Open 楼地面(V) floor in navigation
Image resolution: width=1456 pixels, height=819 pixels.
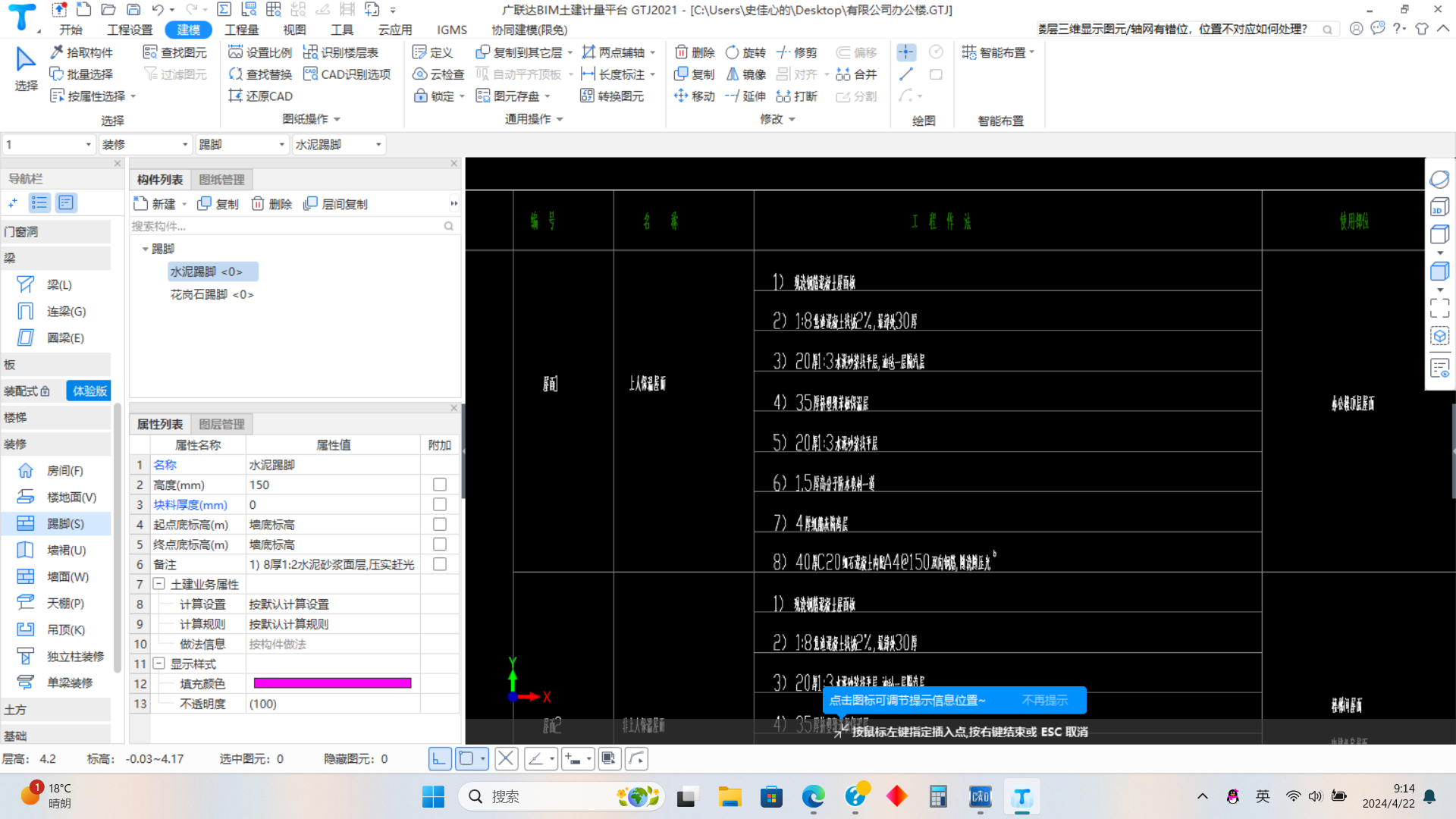(x=55, y=497)
